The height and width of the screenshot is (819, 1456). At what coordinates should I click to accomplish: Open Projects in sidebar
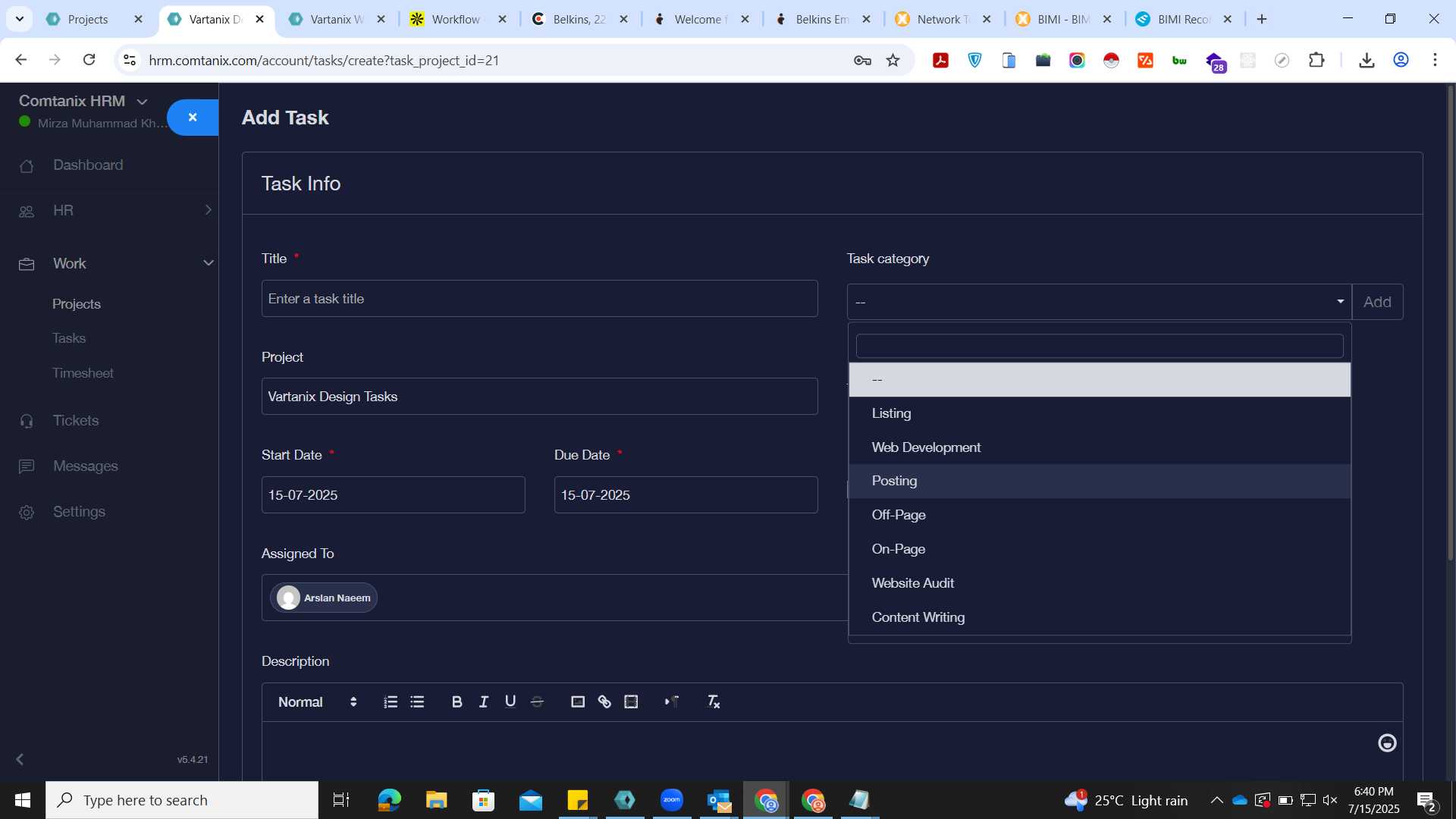[x=77, y=304]
